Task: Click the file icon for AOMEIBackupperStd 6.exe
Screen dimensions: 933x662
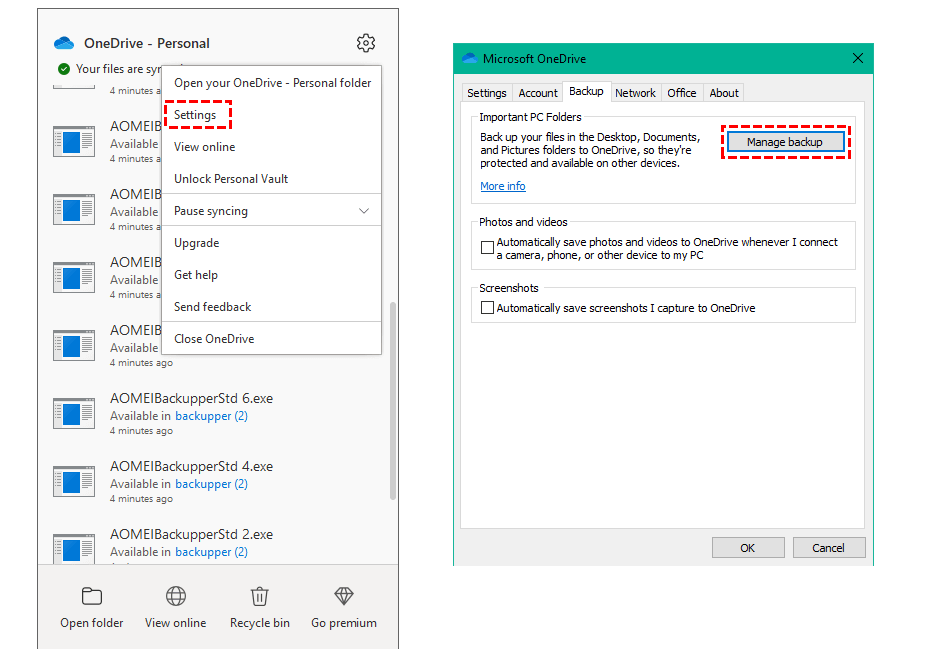Action: tap(74, 413)
